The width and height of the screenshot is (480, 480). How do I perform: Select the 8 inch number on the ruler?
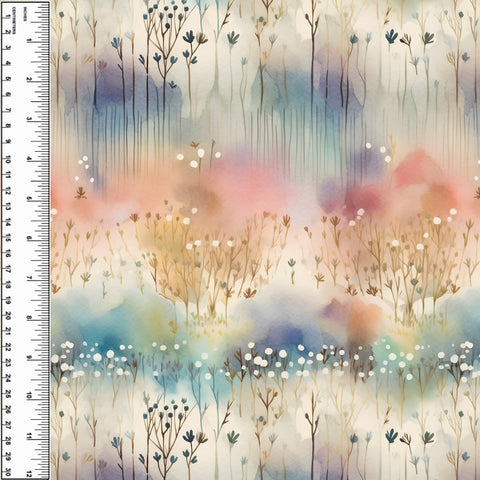tap(29, 318)
